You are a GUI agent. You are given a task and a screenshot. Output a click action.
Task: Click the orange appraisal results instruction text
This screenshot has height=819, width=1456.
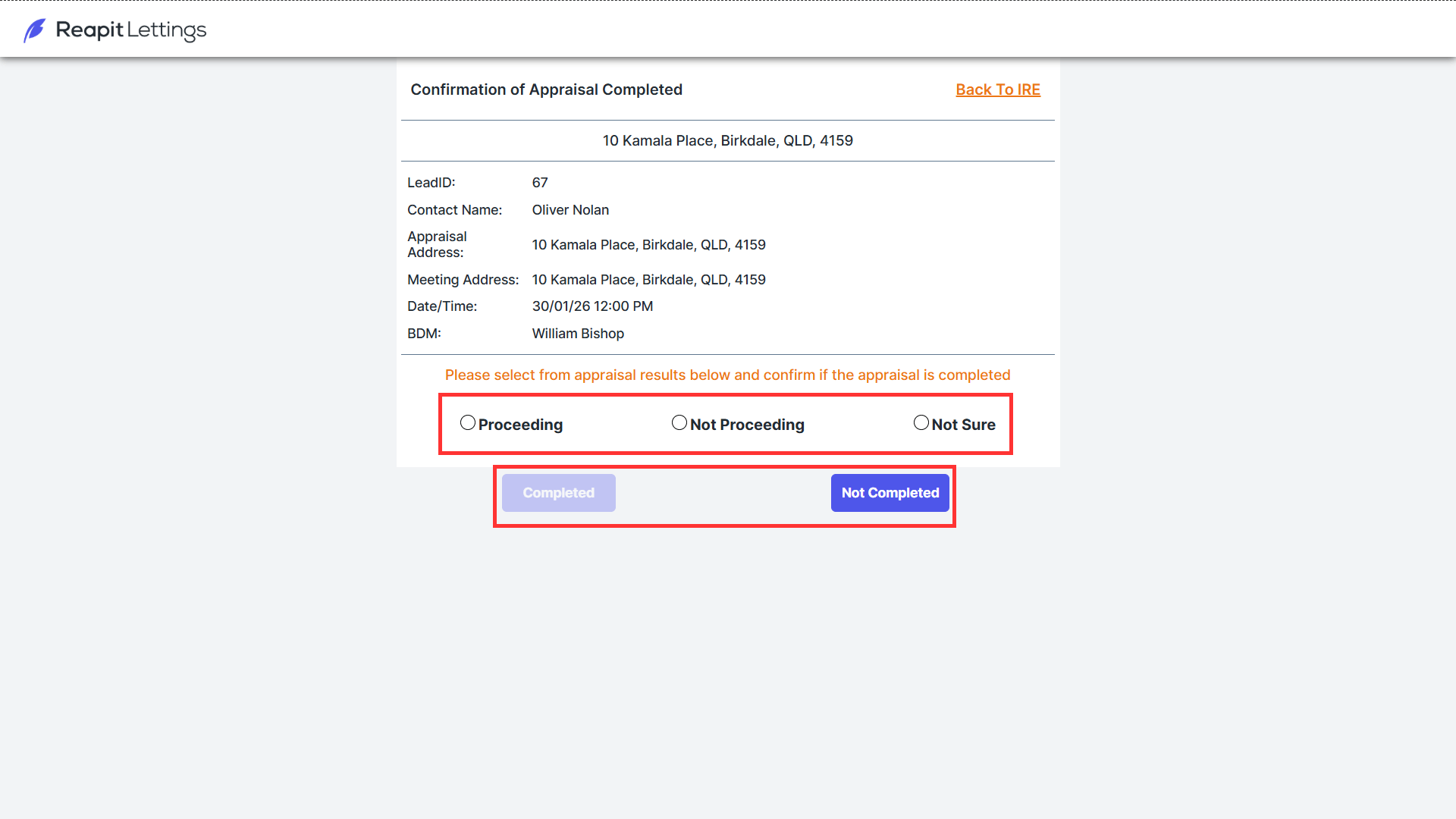[728, 375]
